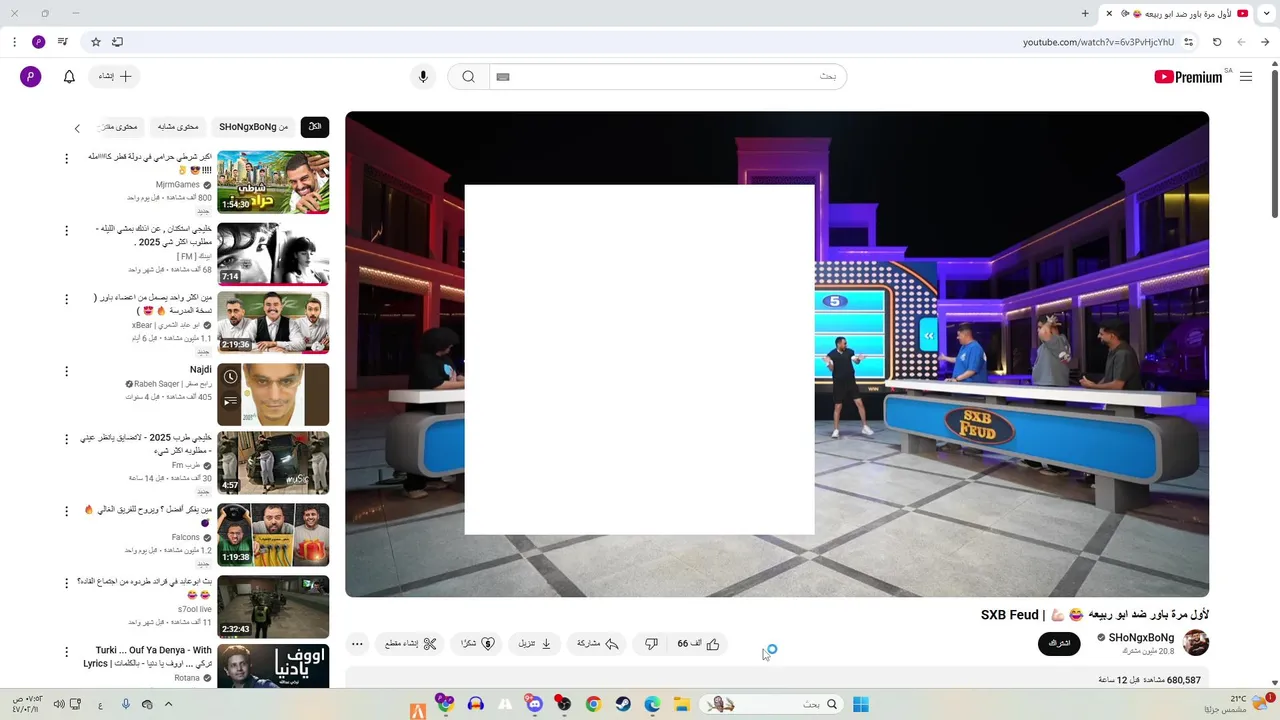Viewport: 1280px width, 720px height.
Task: Open options menu for s7ool live video
Action: [x=67, y=583]
